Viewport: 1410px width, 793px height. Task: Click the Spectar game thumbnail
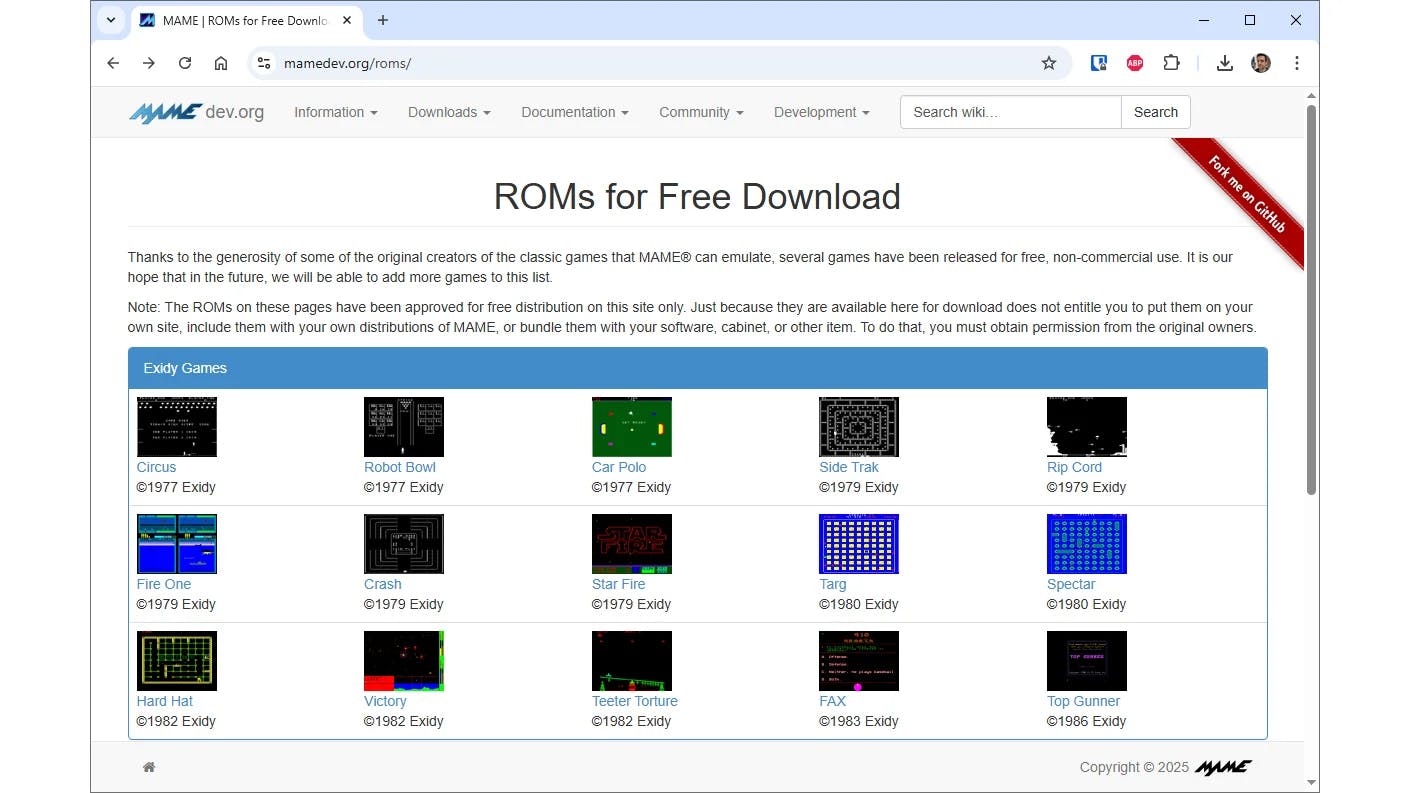click(1087, 544)
